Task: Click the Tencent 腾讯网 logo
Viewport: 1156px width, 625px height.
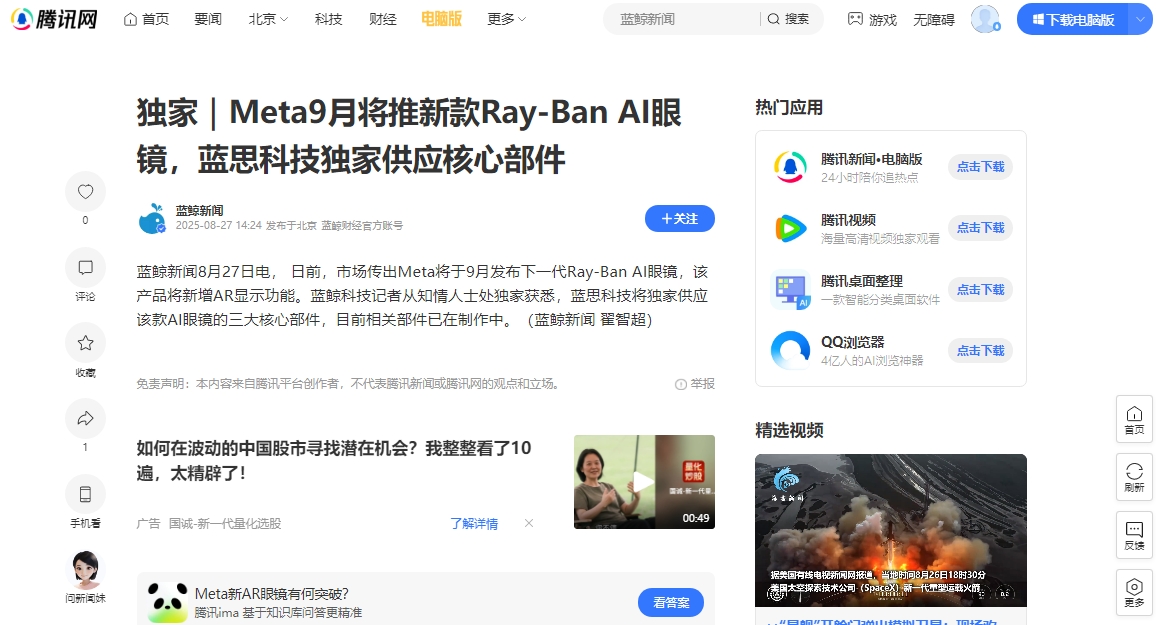Action: click(55, 19)
